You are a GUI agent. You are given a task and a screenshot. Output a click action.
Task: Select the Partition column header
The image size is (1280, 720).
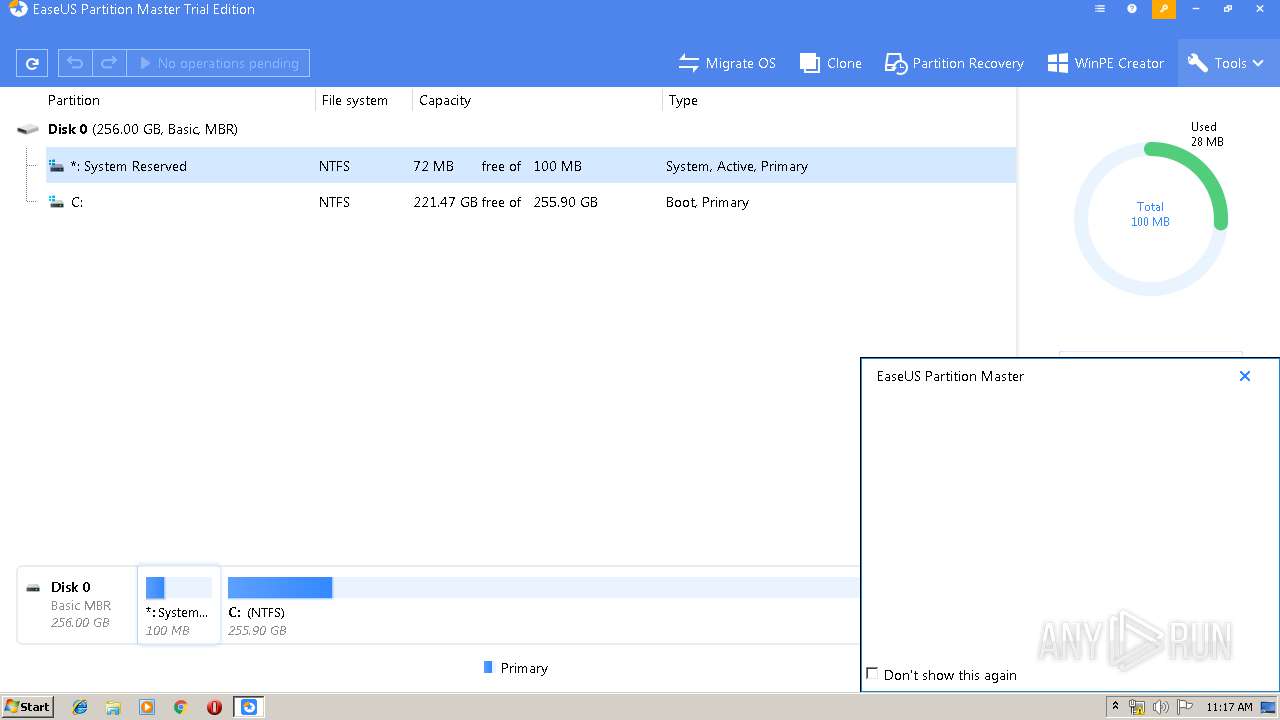(x=74, y=100)
